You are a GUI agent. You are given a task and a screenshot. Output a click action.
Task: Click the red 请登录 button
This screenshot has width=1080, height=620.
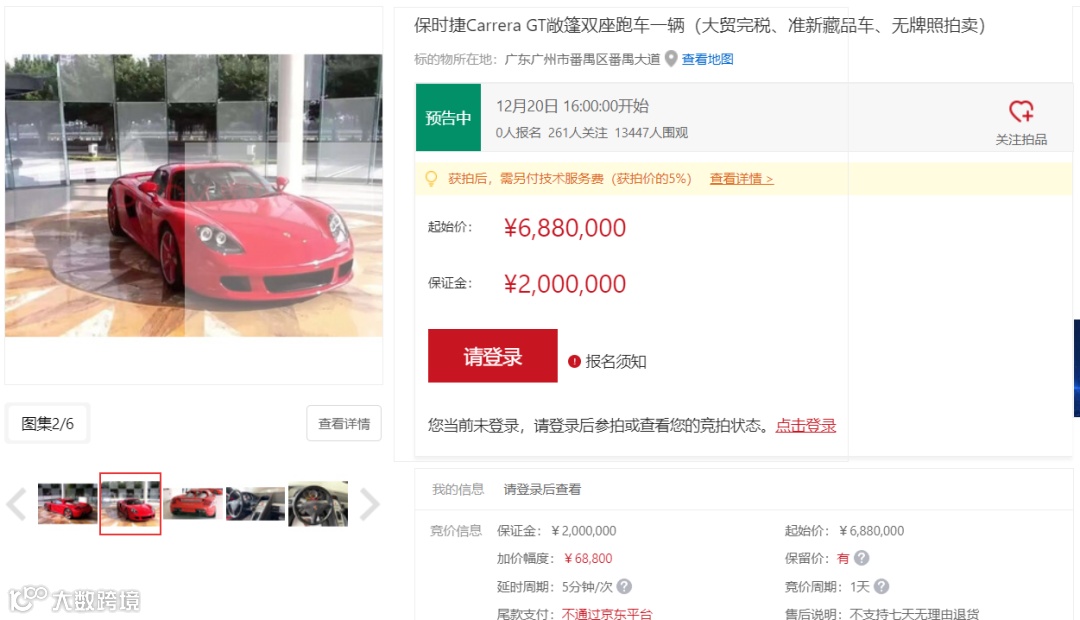pyautogui.click(x=492, y=355)
